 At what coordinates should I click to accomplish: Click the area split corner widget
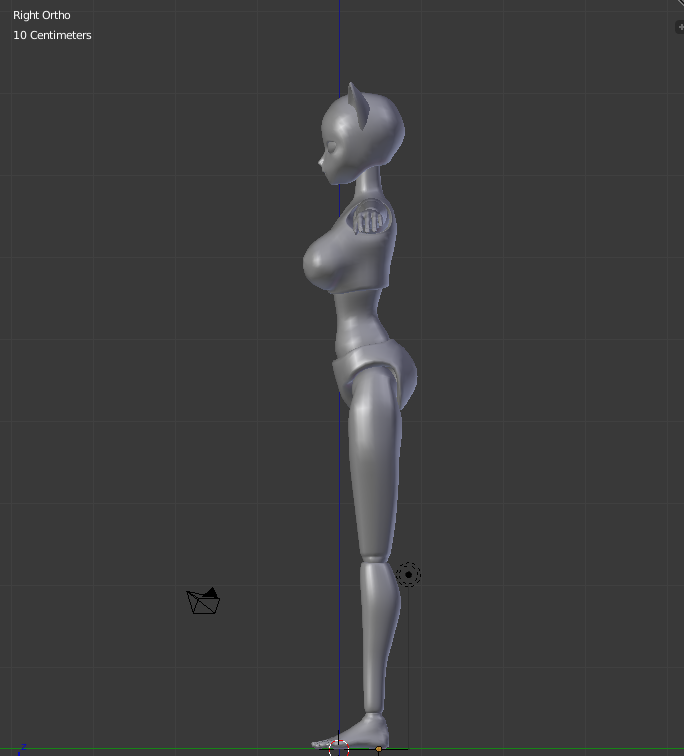click(x=679, y=3)
